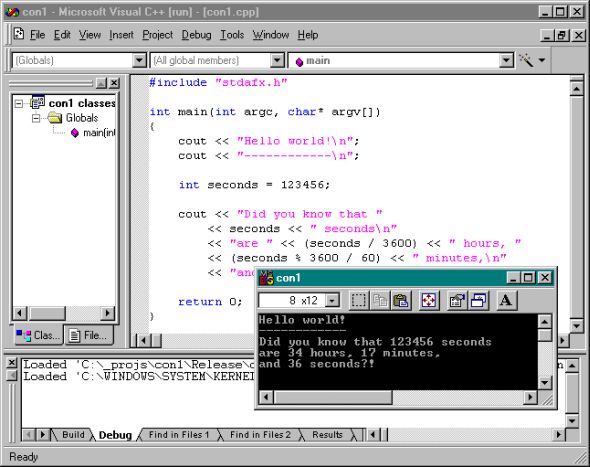Close the output pane using its X button

12,362
